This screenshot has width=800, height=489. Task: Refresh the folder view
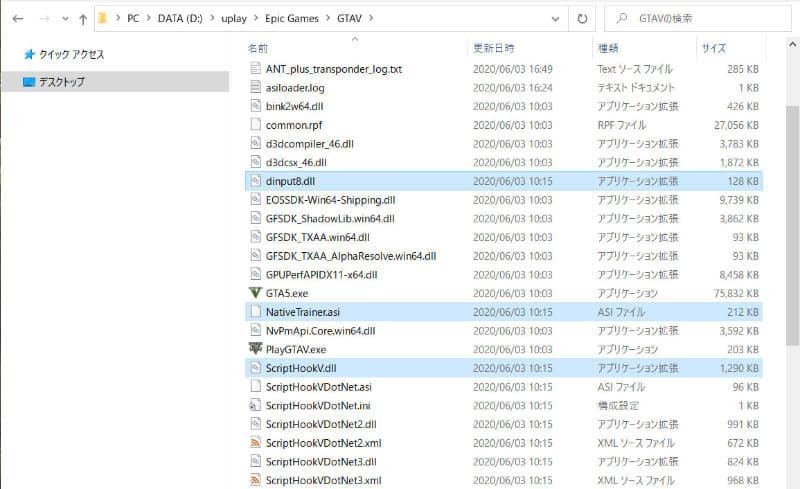click(x=582, y=19)
